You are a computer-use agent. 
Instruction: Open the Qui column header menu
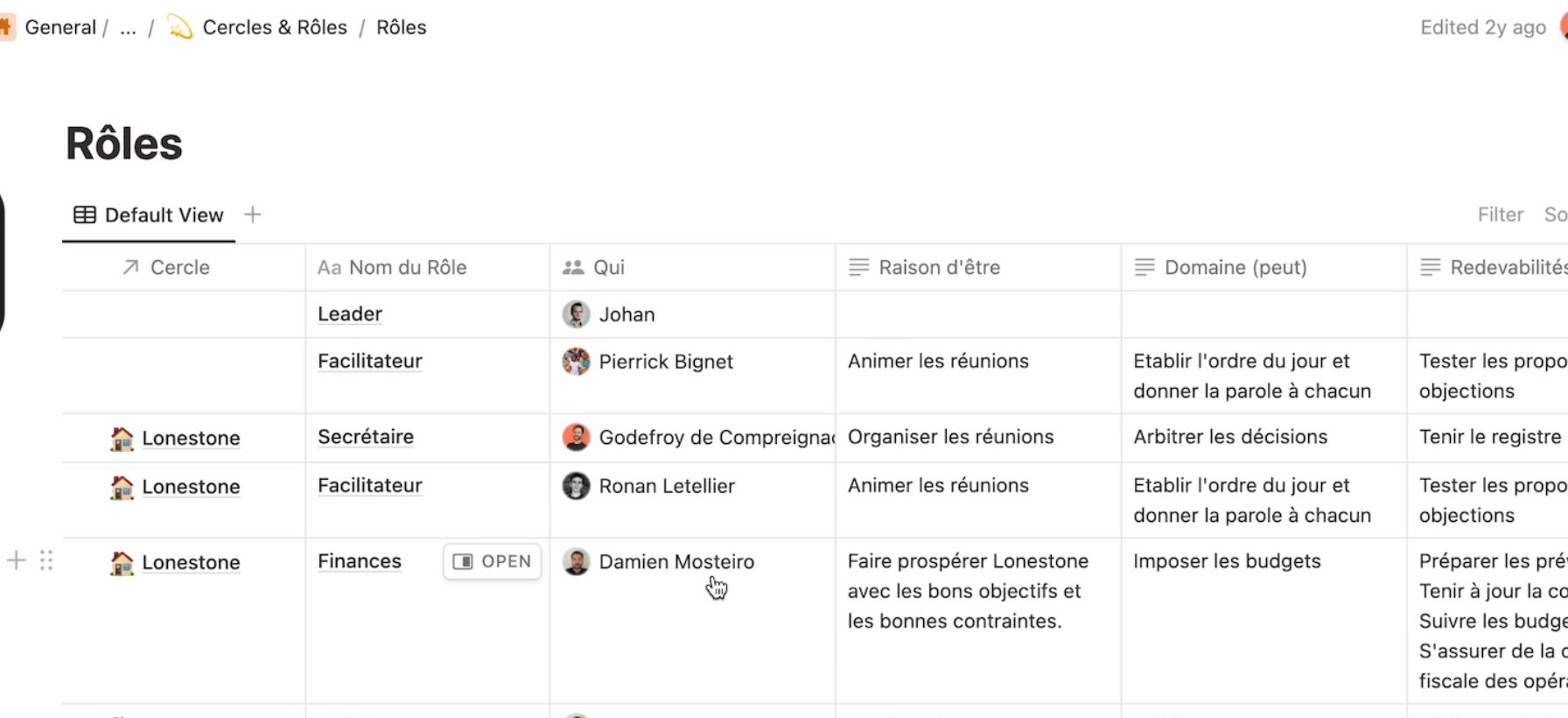point(608,267)
